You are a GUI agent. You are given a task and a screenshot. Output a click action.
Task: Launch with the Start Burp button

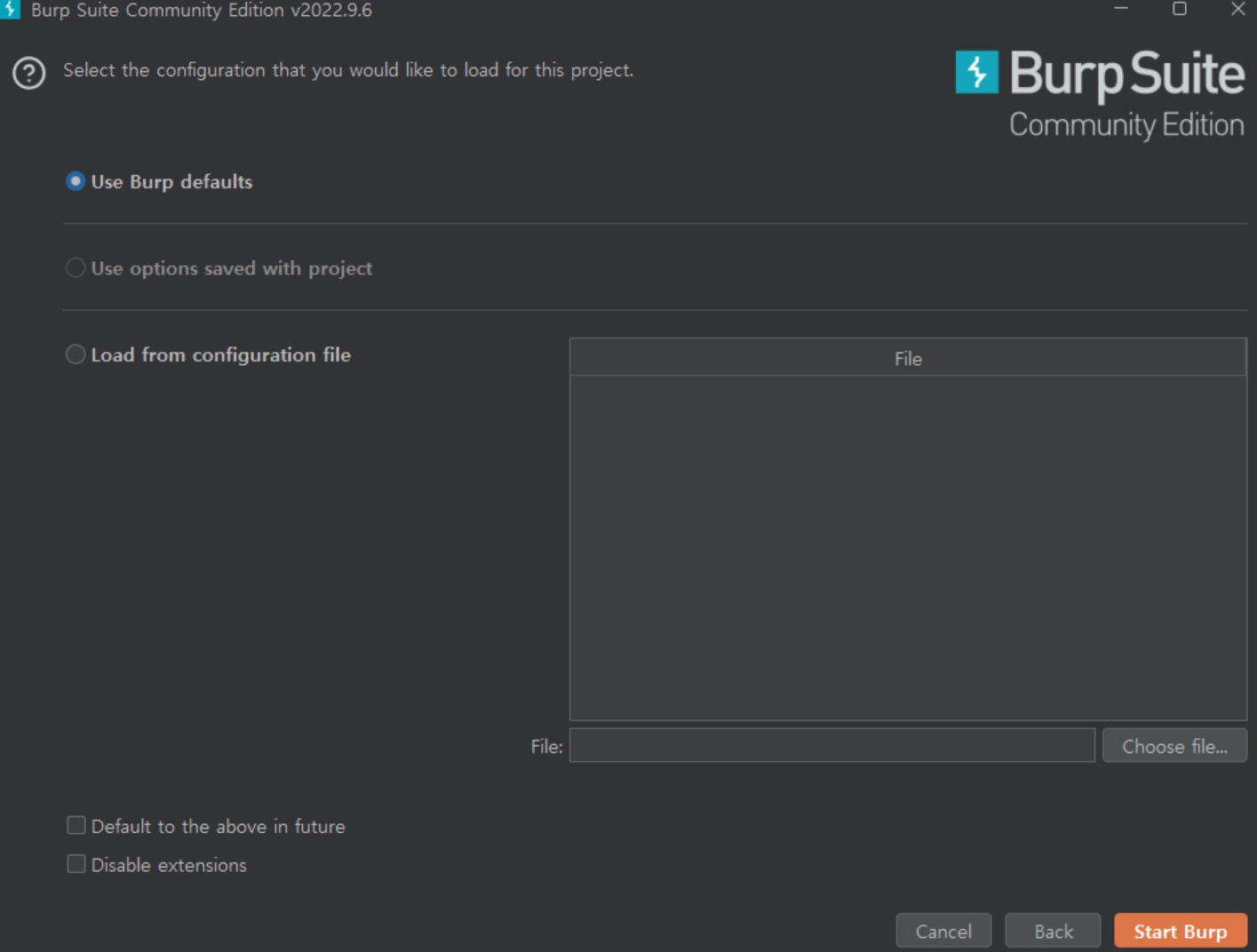1181,931
